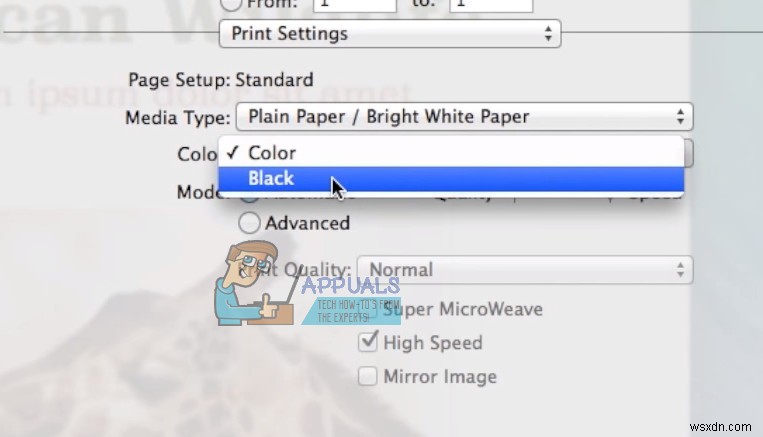Open the Print Settings pop-up menu

pyautogui.click(x=389, y=34)
